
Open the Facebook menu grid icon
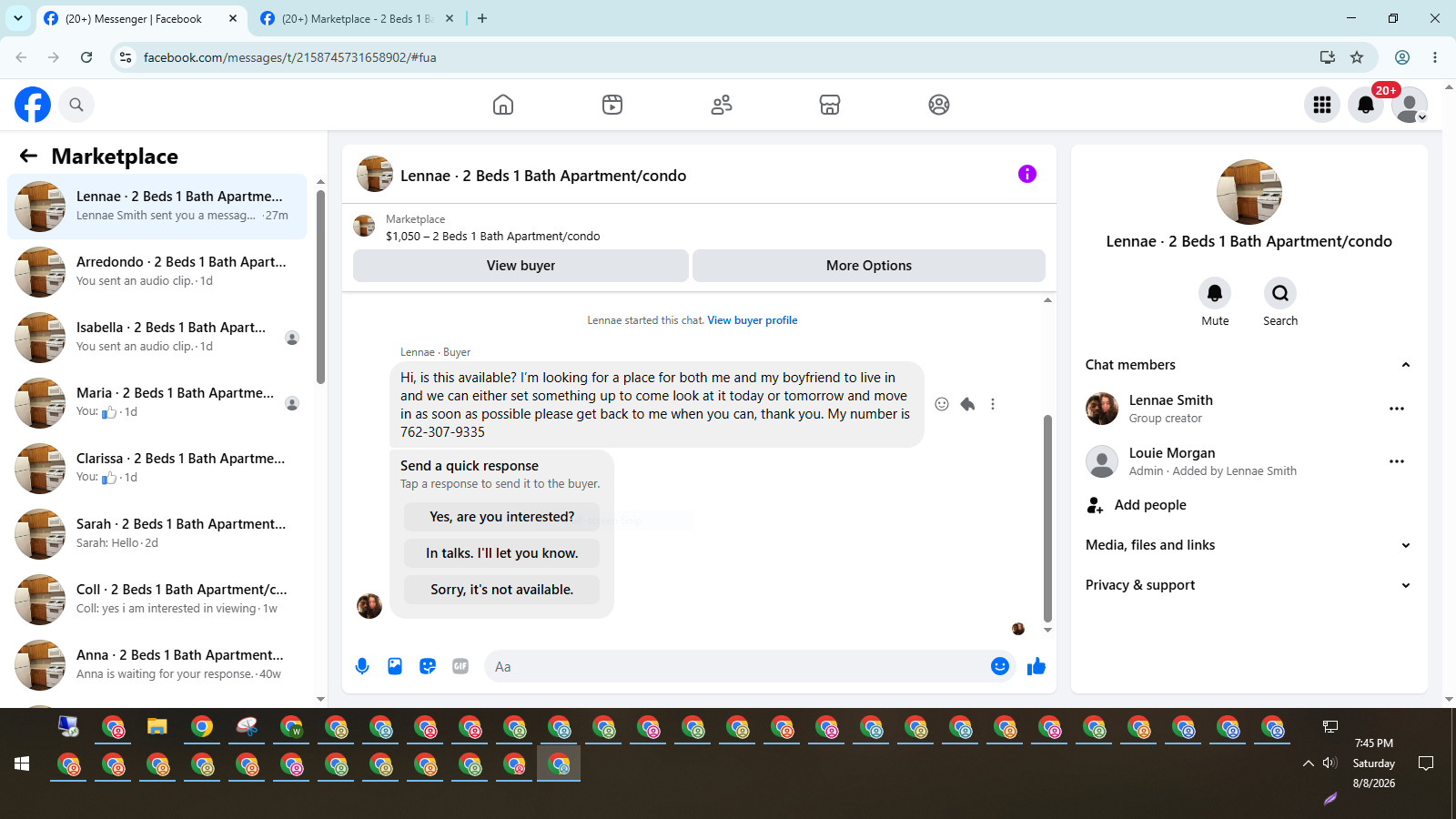1322,105
